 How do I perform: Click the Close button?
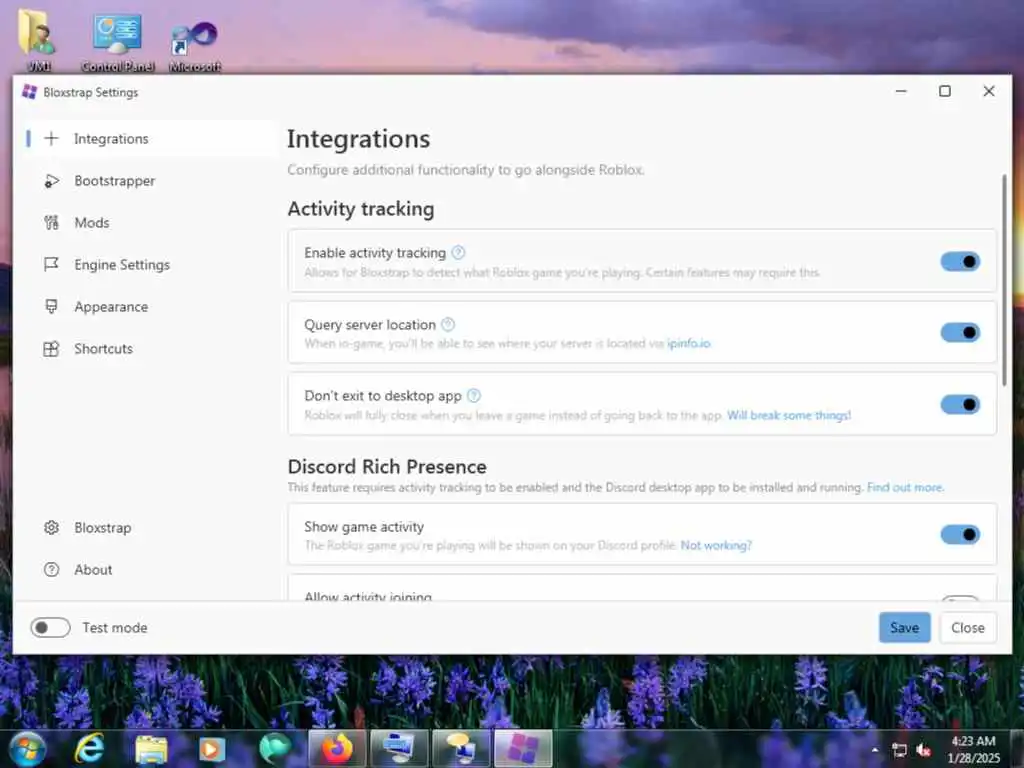pos(968,628)
